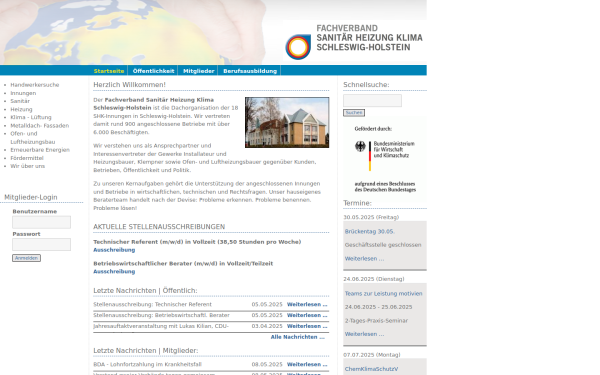Click the Suchen button
This screenshot has width=600, height=375.
tap(354, 112)
